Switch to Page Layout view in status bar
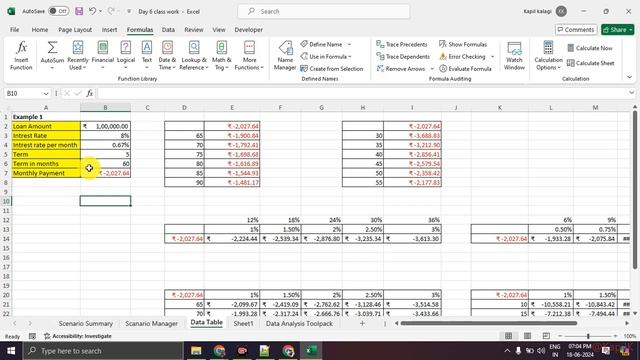 point(527,336)
